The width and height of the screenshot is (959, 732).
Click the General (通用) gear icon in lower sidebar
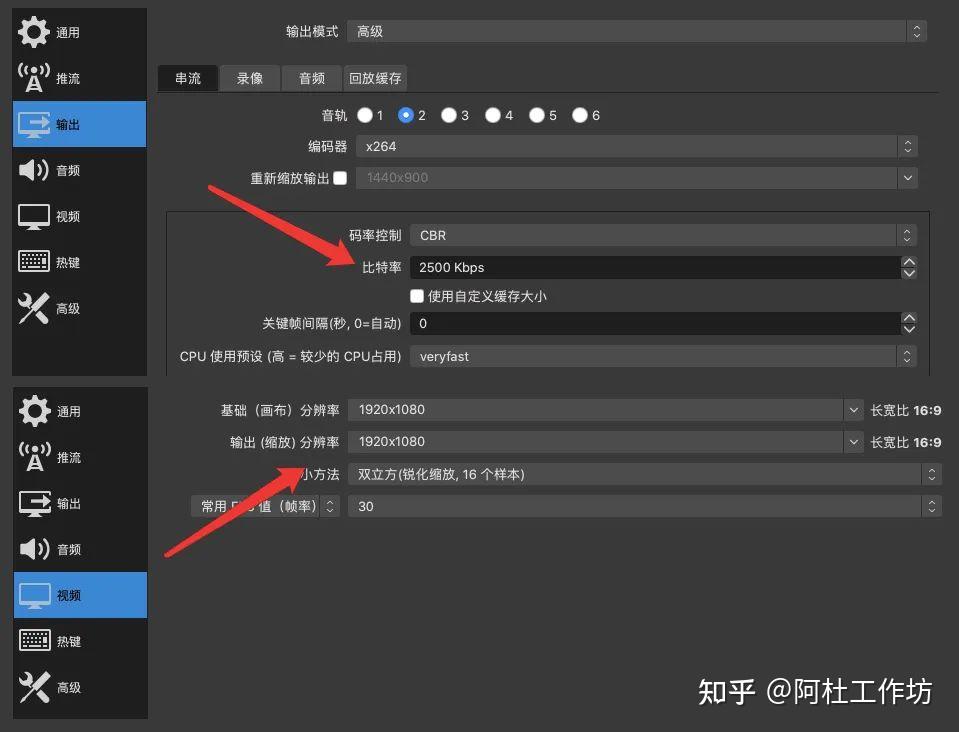click(x=34, y=411)
